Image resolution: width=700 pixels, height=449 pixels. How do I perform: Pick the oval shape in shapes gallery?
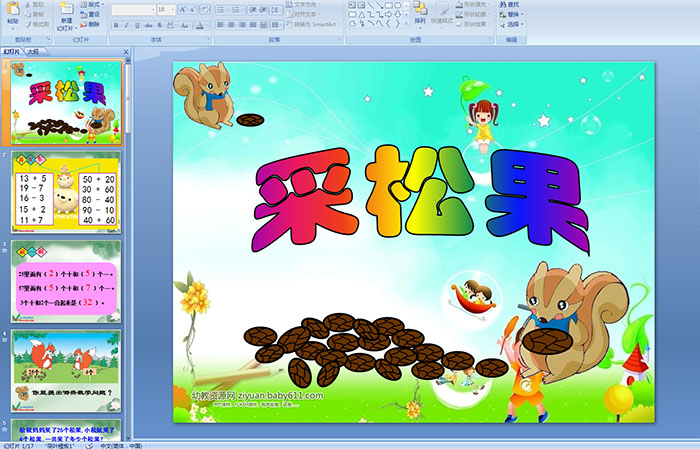pos(398,5)
